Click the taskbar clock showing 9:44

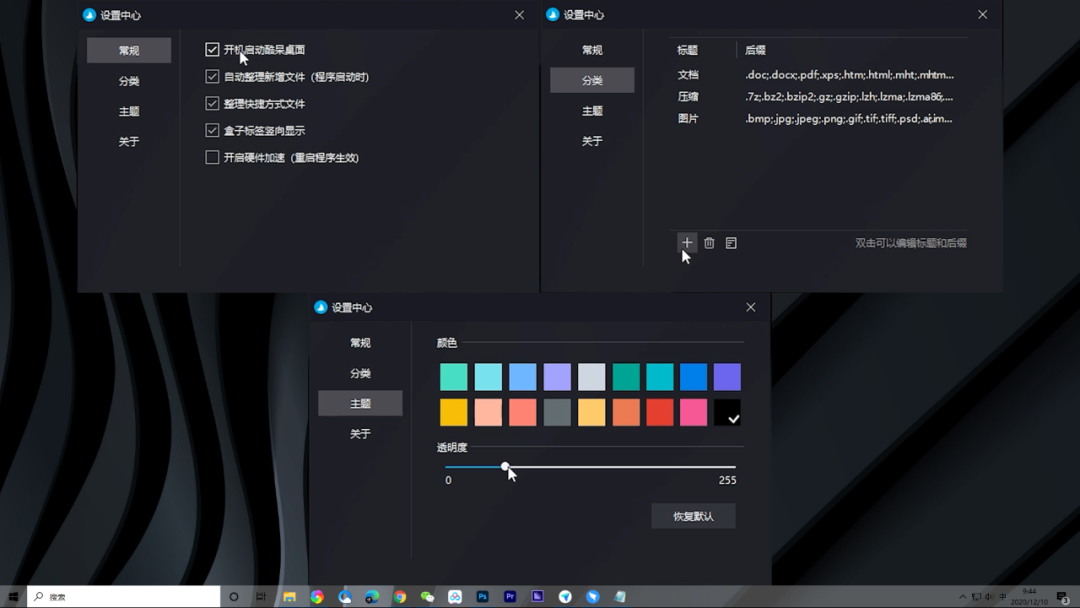1029,596
